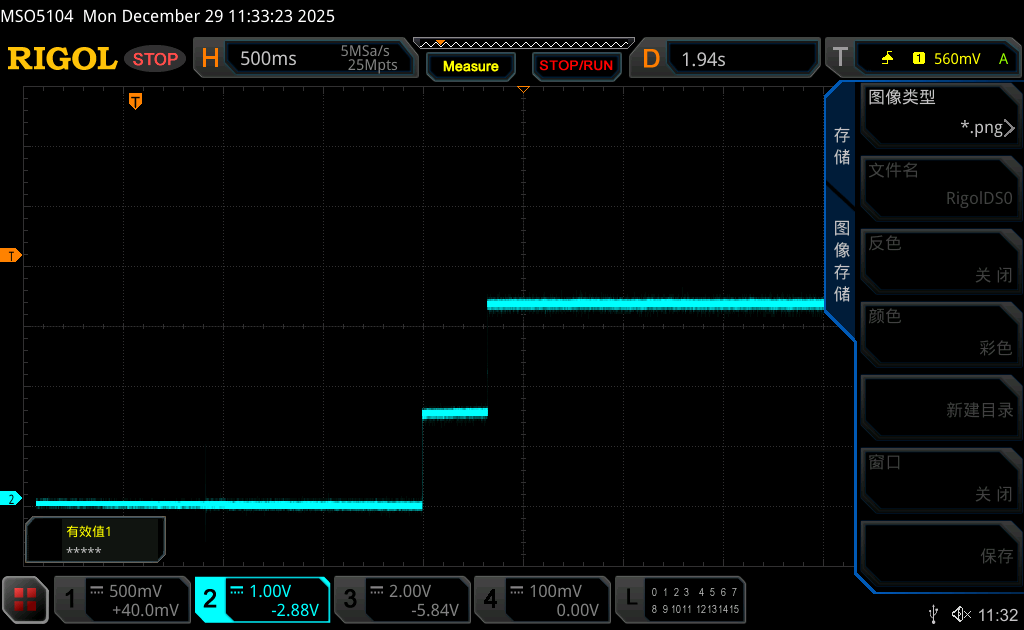Toggle channel 3 2.00V display
This screenshot has width=1024, height=630.
pos(402,600)
